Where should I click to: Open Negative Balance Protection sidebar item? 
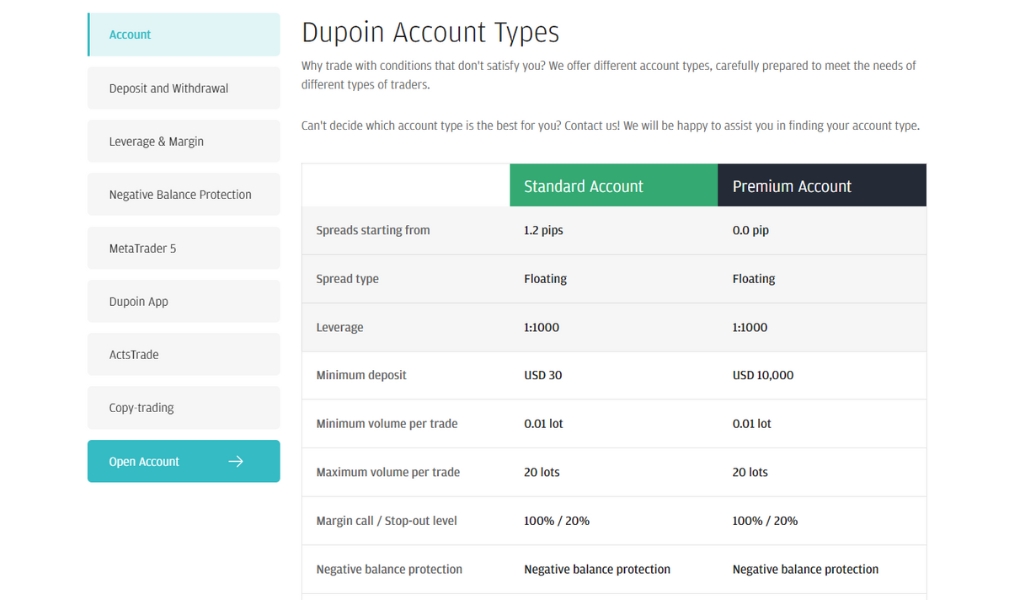click(x=183, y=195)
